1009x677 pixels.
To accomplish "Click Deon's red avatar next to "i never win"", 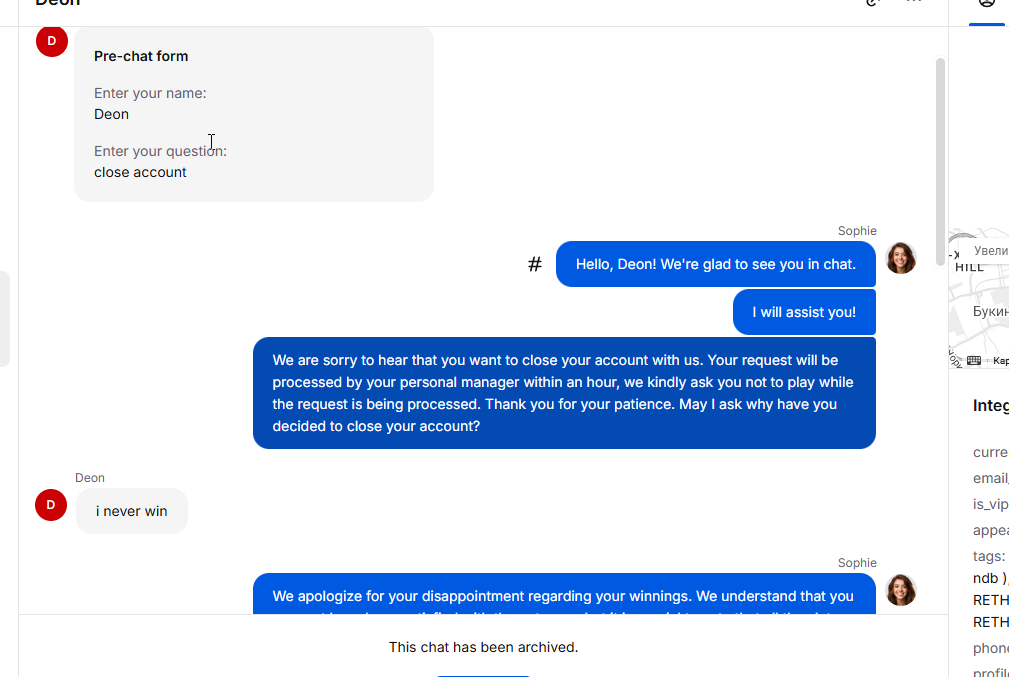I will 51,505.
